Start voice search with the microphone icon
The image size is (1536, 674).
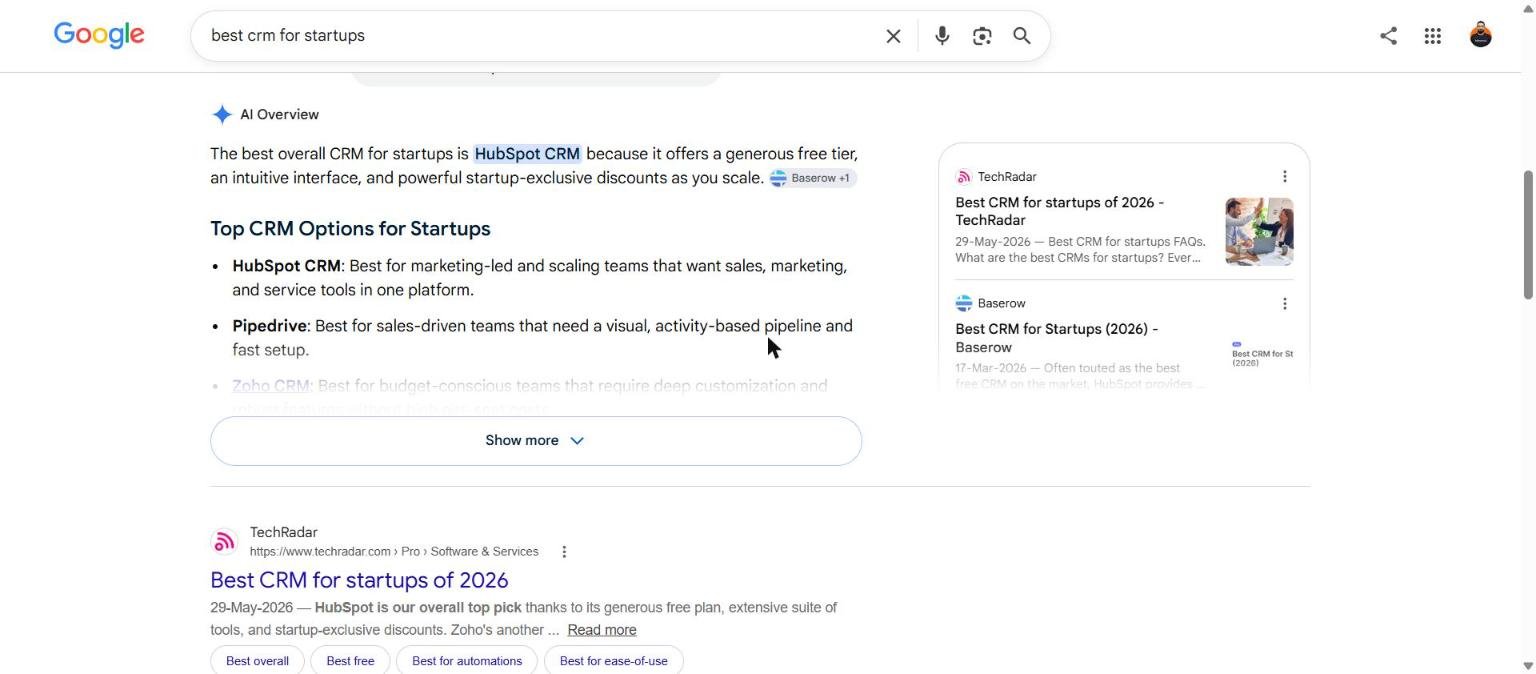942,36
